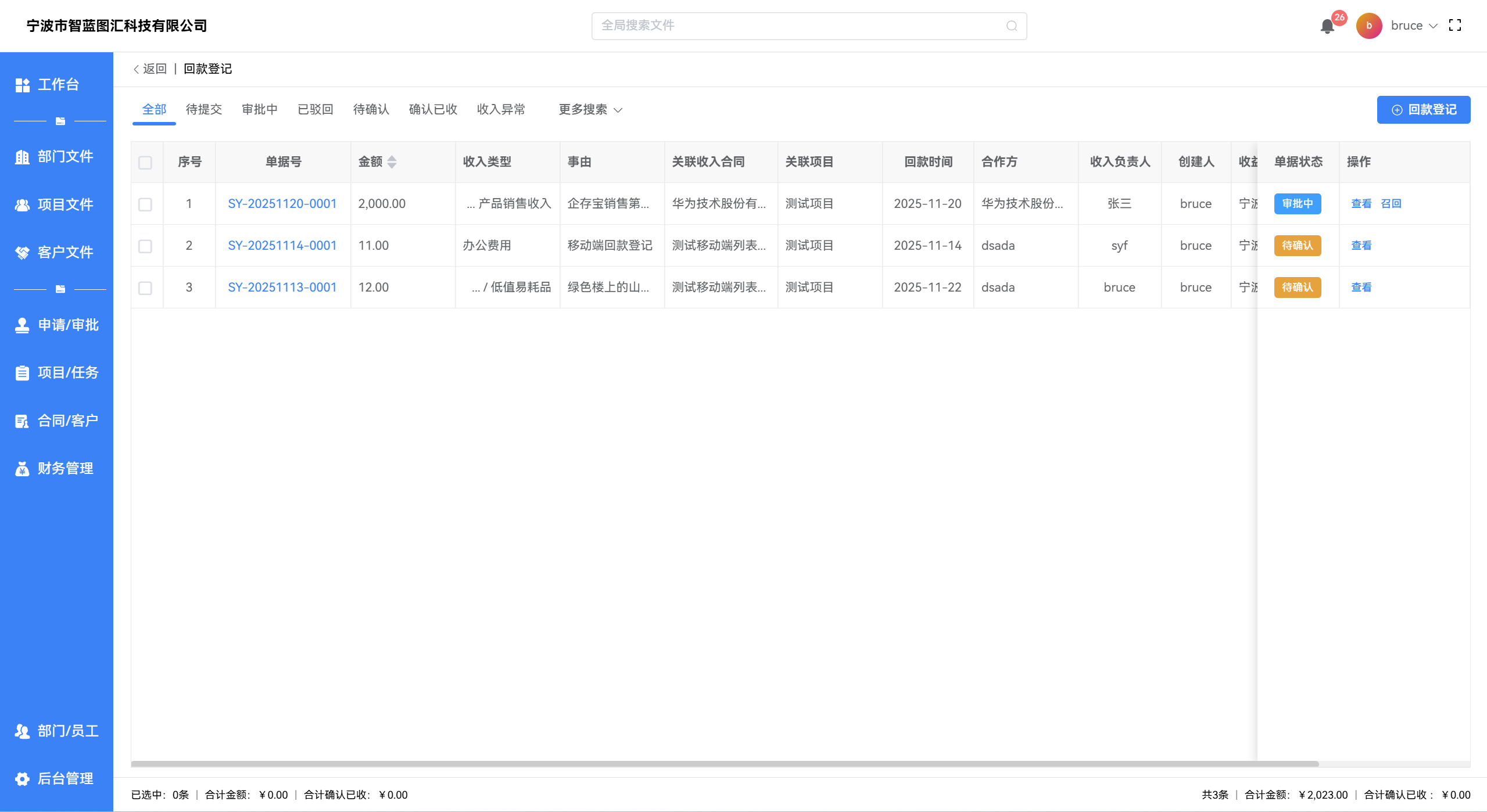Click the horizontal table scrollbar

pos(724,764)
